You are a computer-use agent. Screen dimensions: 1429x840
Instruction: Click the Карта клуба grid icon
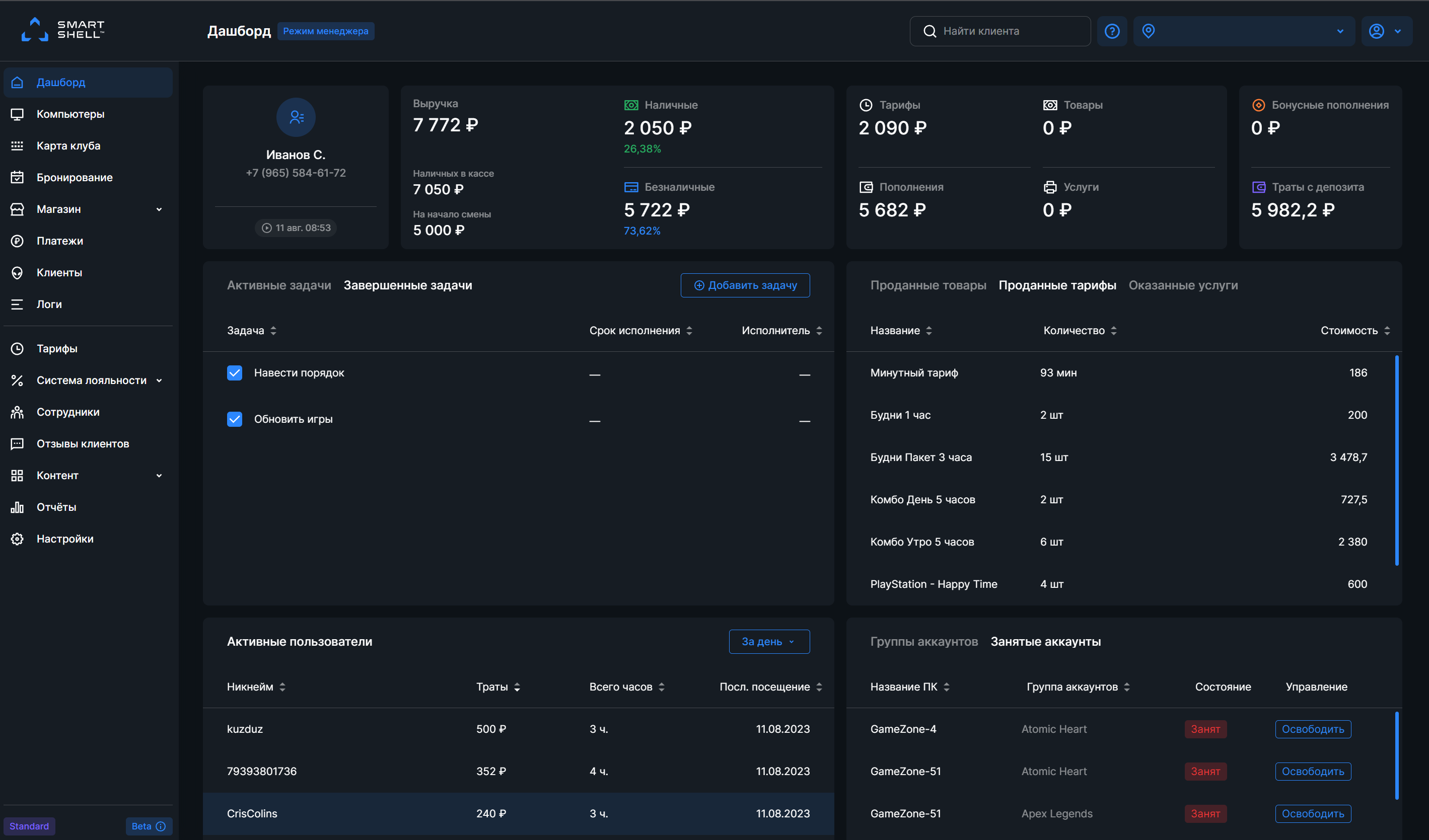[x=17, y=145]
